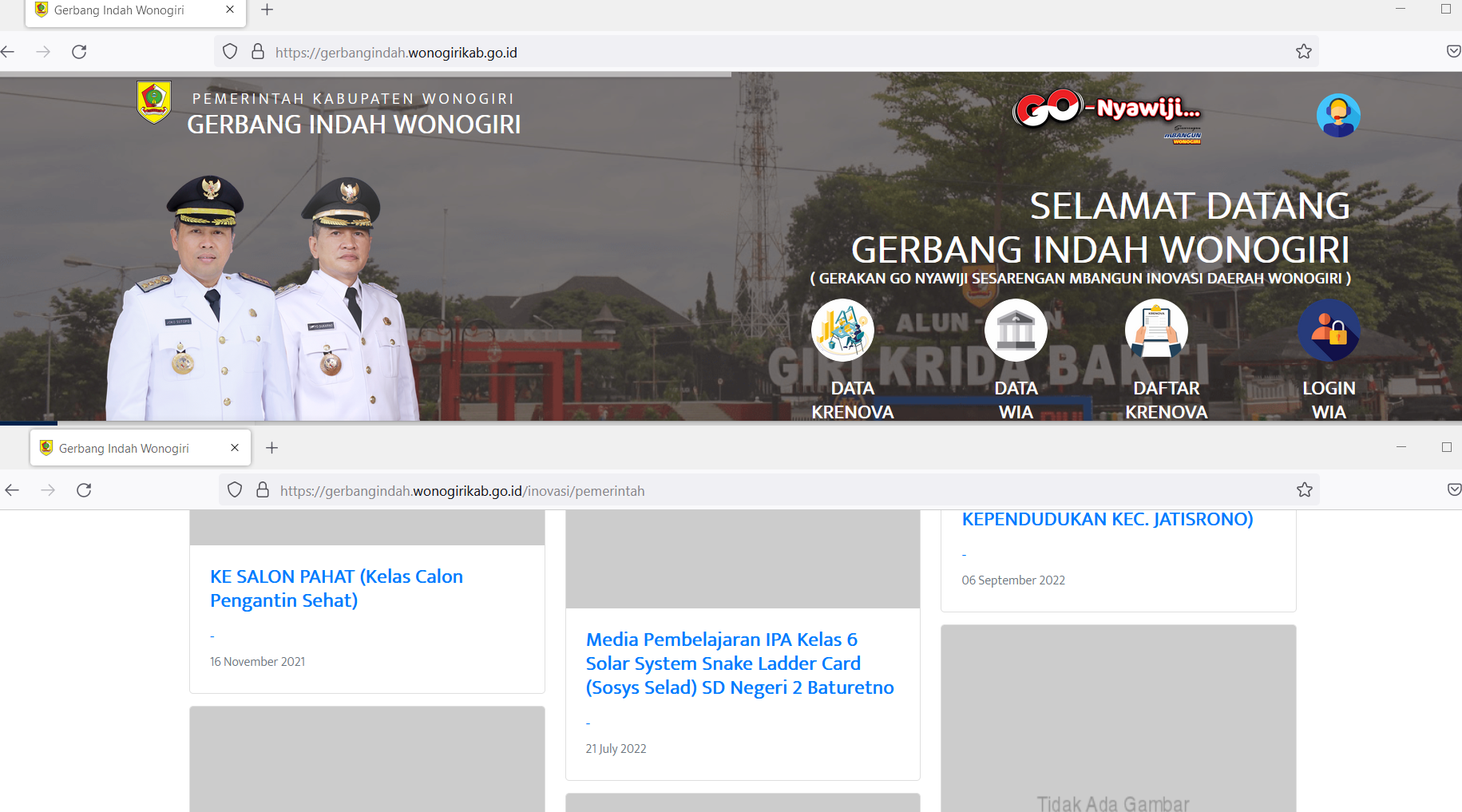This screenshot has height=812, width=1462.
Task: Open the Login WIA padlock icon
Action: coord(1329,331)
